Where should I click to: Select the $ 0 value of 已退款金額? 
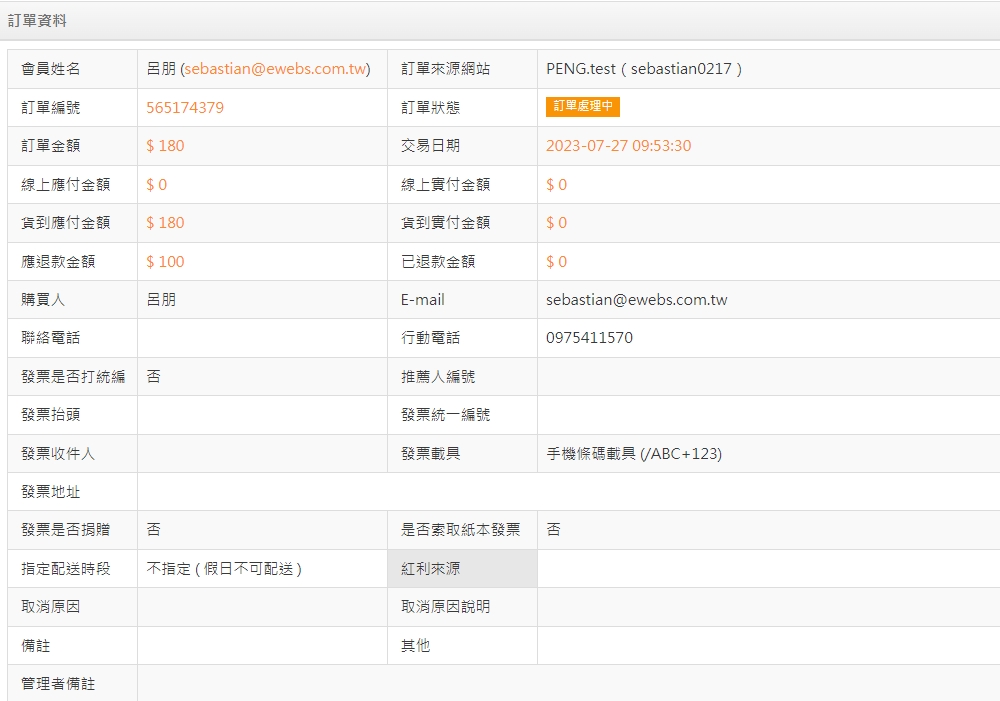(x=556, y=262)
